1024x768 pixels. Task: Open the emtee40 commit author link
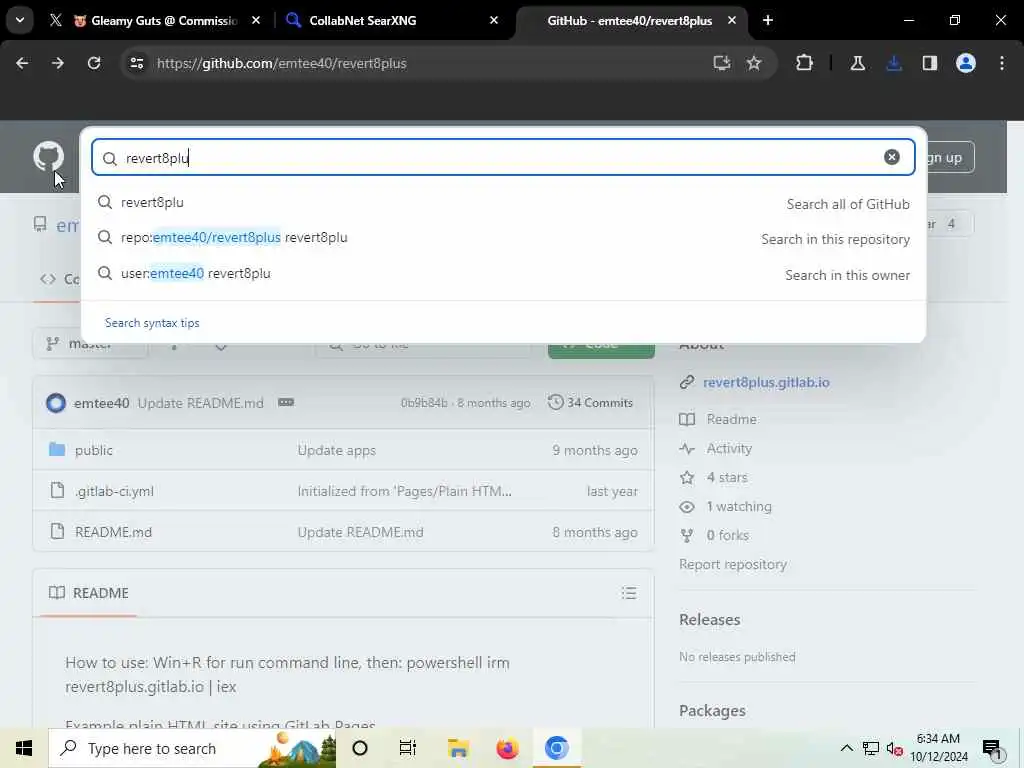click(x=101, y=403)
